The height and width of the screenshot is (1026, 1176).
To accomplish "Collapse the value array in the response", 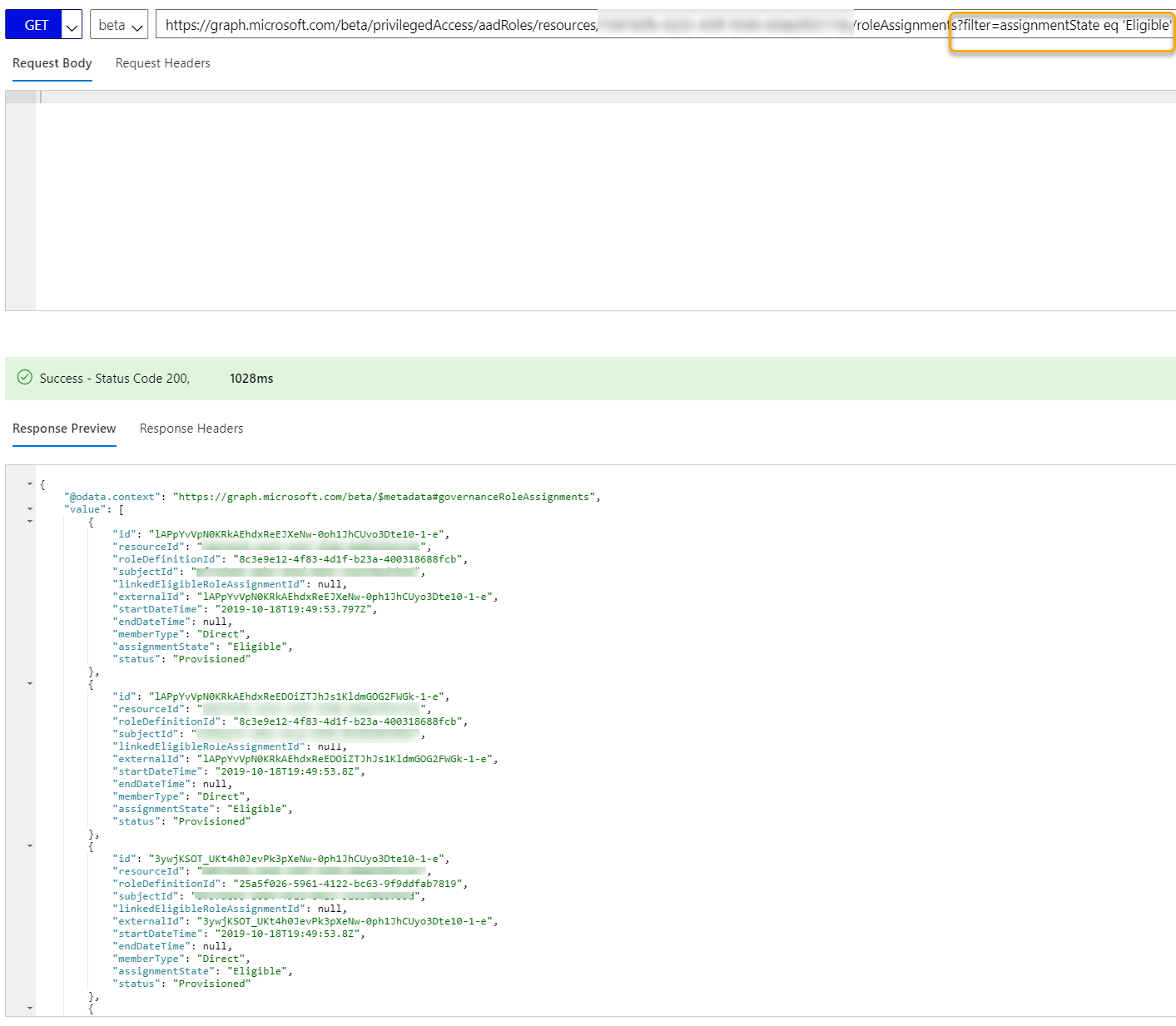I will [31, 508].
